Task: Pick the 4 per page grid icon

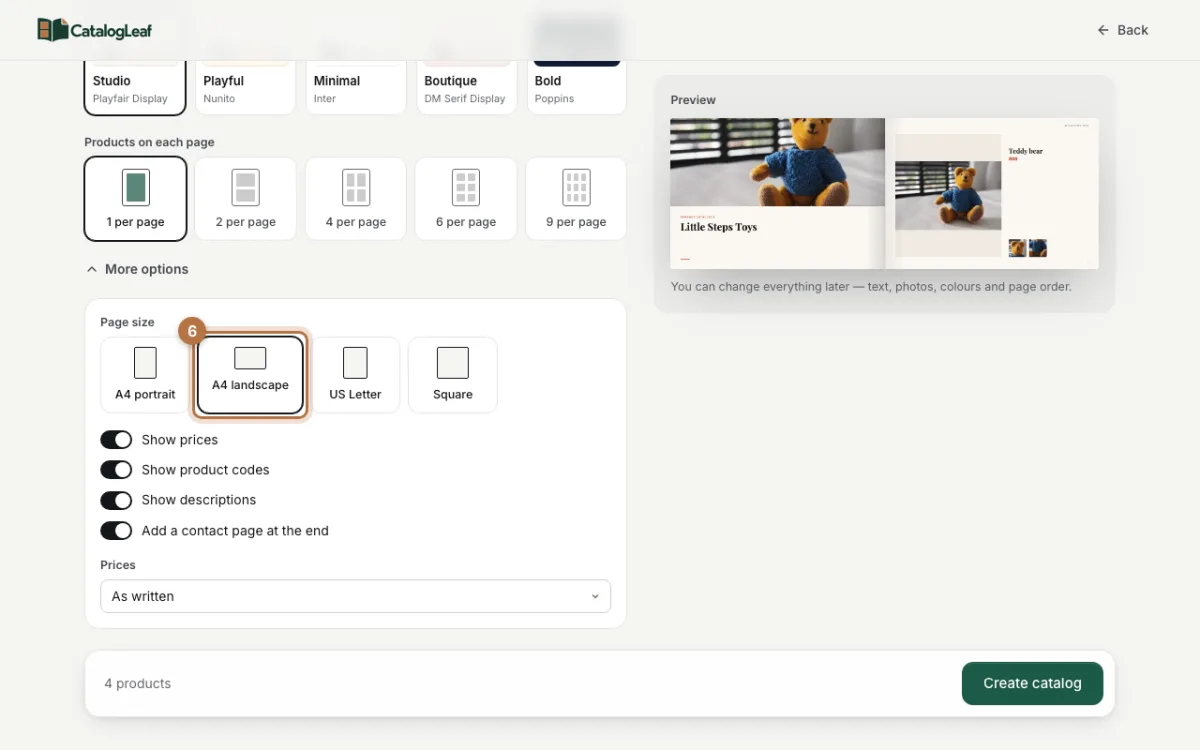Action: 356,187
